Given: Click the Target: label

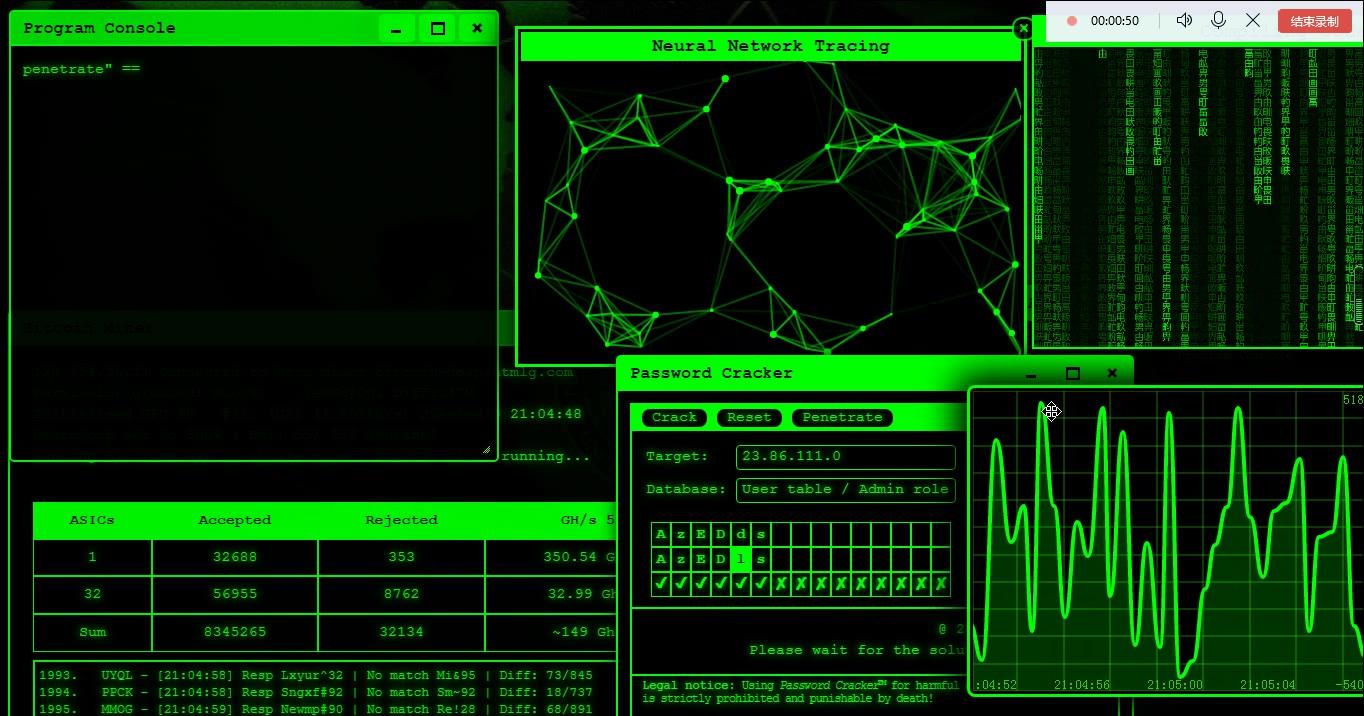Looking at the screenshot, I should pyautogui.click(x=677, y=457).
